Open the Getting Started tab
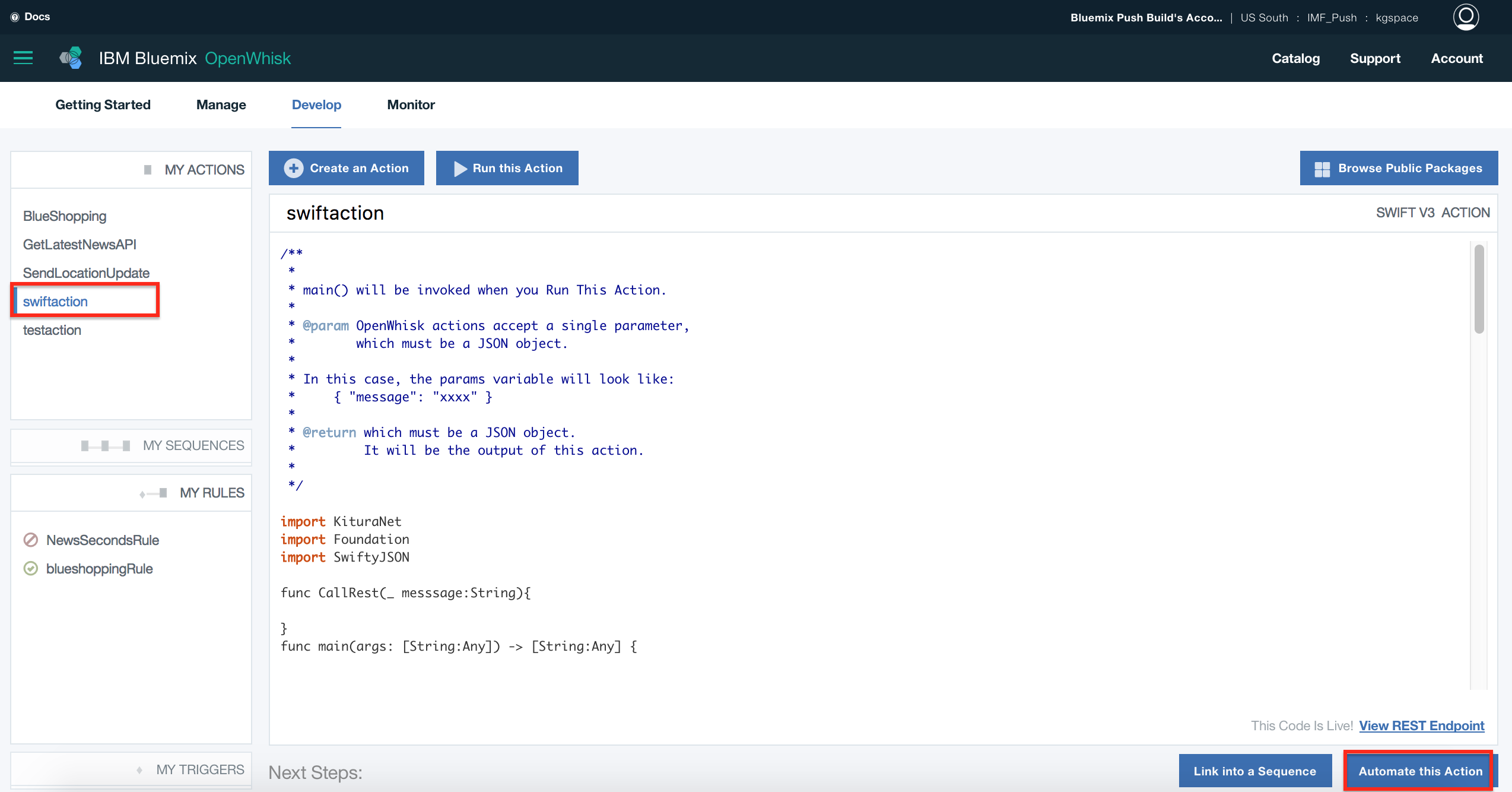 (103, 104)
